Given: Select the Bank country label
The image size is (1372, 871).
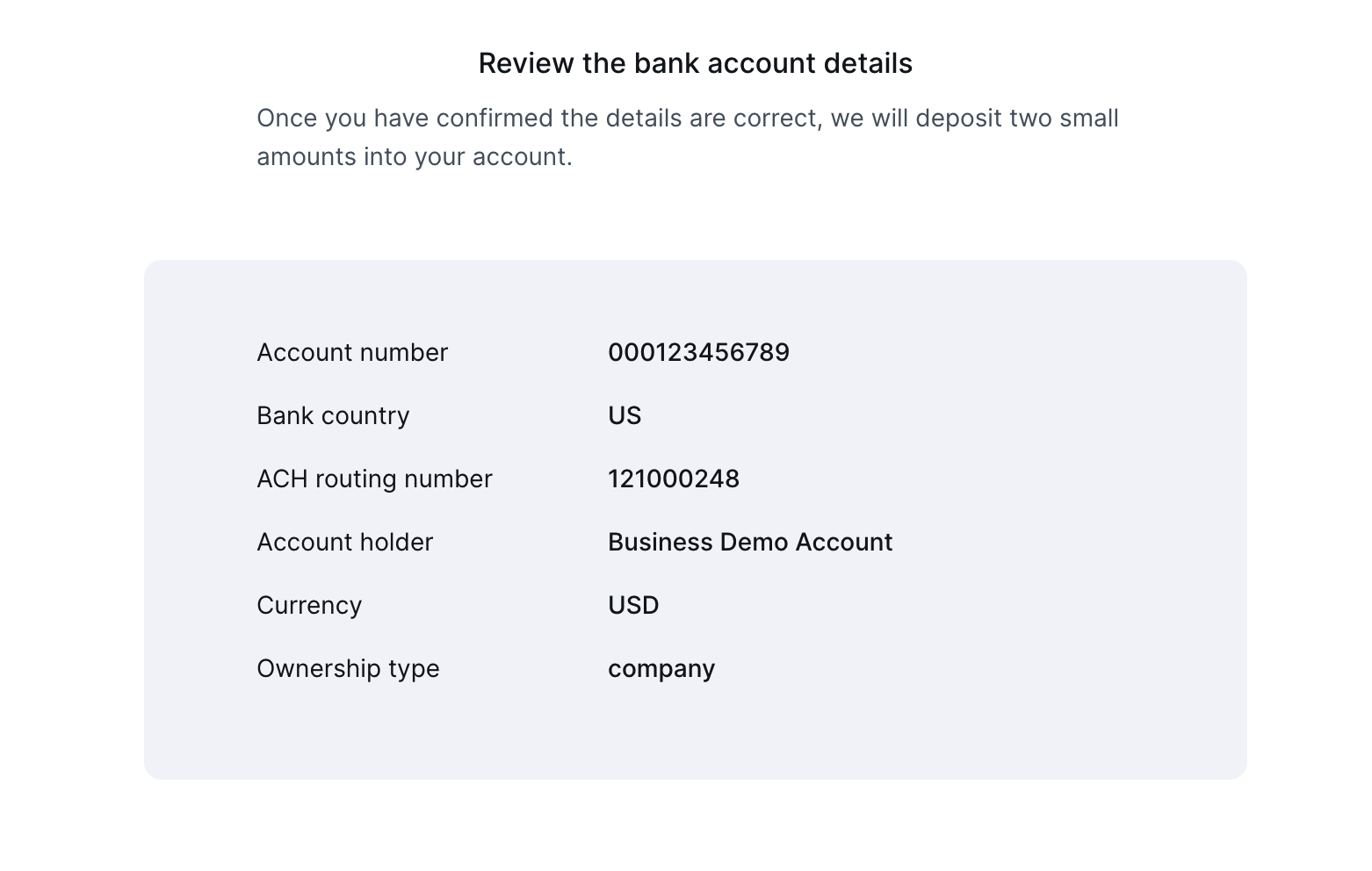Looking at the screenshot, I should 333,415.
